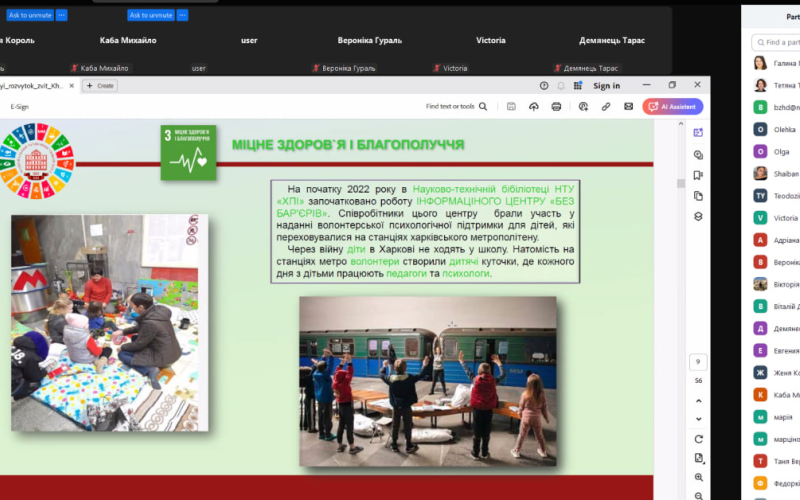The width and height of the screenshot is (800, 500).
Task: Open the generative summary panel icon
Action: tap(698, 133)
